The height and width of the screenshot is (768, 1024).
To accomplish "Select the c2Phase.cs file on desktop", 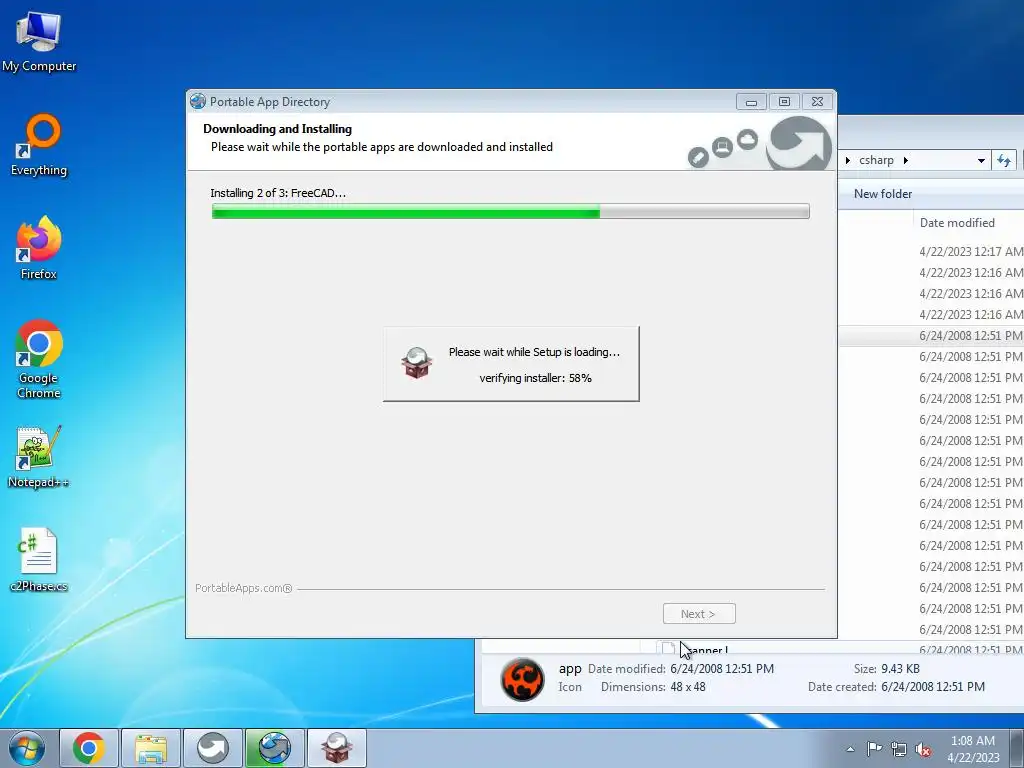I will click(x=39, y=560).
